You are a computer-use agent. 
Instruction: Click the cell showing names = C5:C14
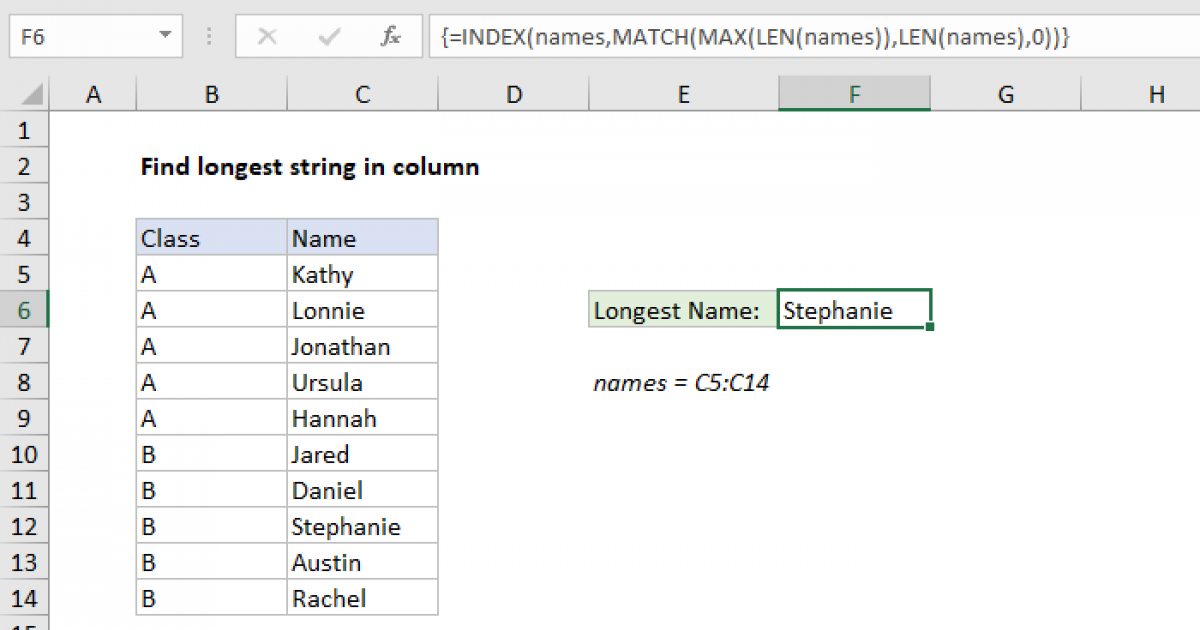pos(683,382)
